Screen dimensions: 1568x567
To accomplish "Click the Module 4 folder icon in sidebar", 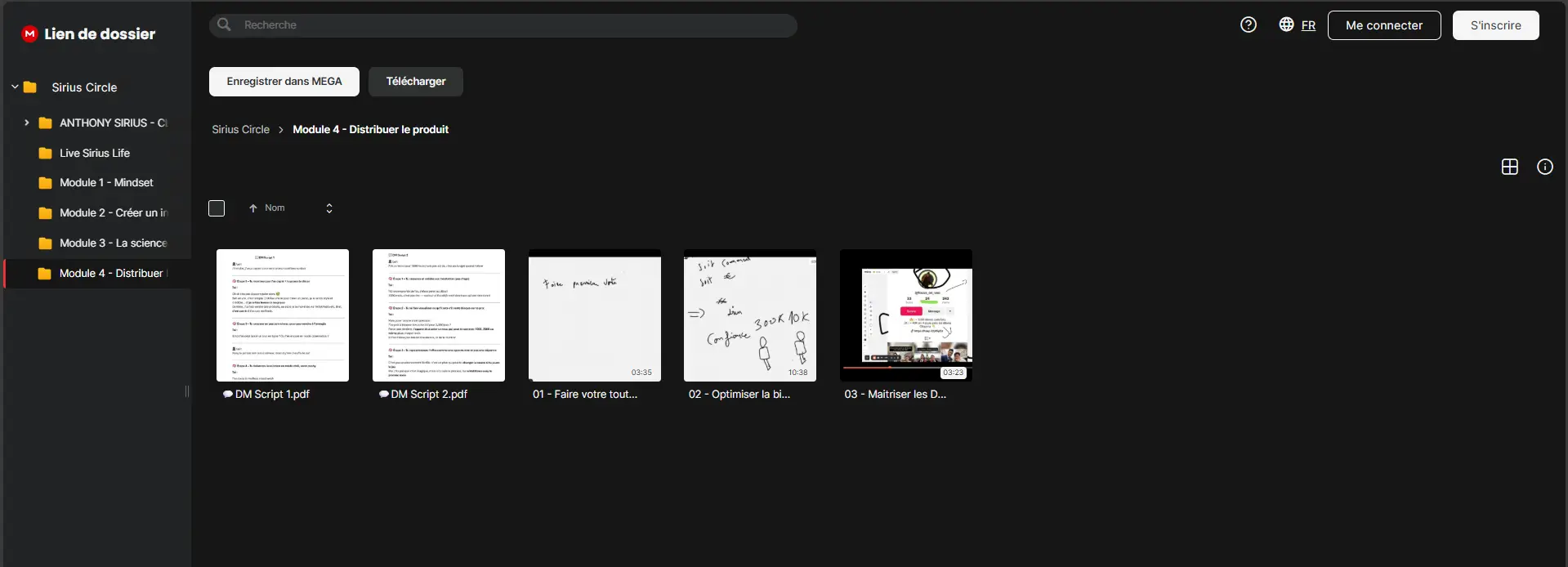I will pyautogui.click(x=46, y=274).
